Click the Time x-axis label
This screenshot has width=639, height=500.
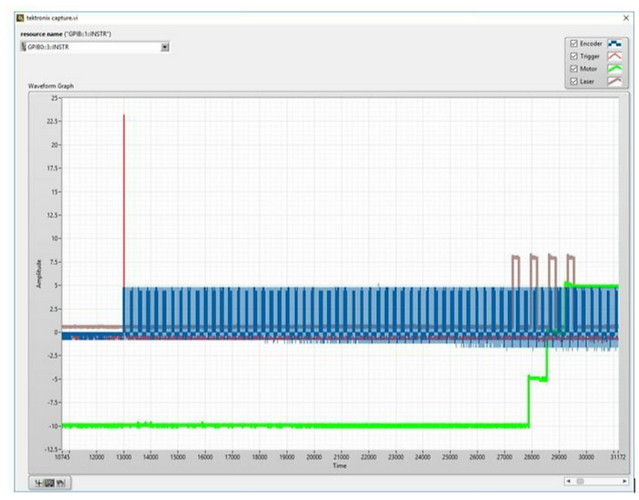tap(339, 465)
